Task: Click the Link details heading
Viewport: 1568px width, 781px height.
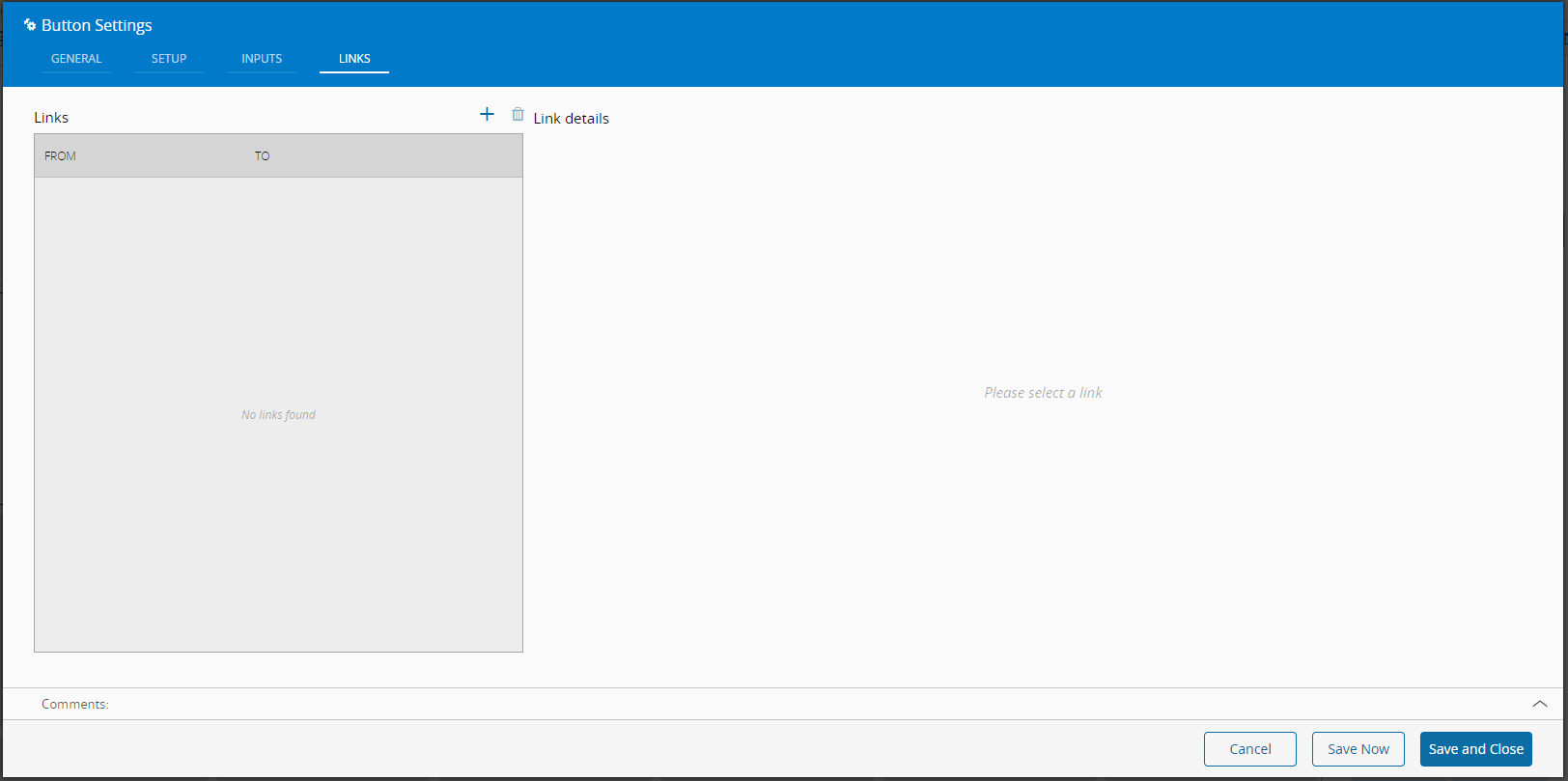Action: (572, 119)
